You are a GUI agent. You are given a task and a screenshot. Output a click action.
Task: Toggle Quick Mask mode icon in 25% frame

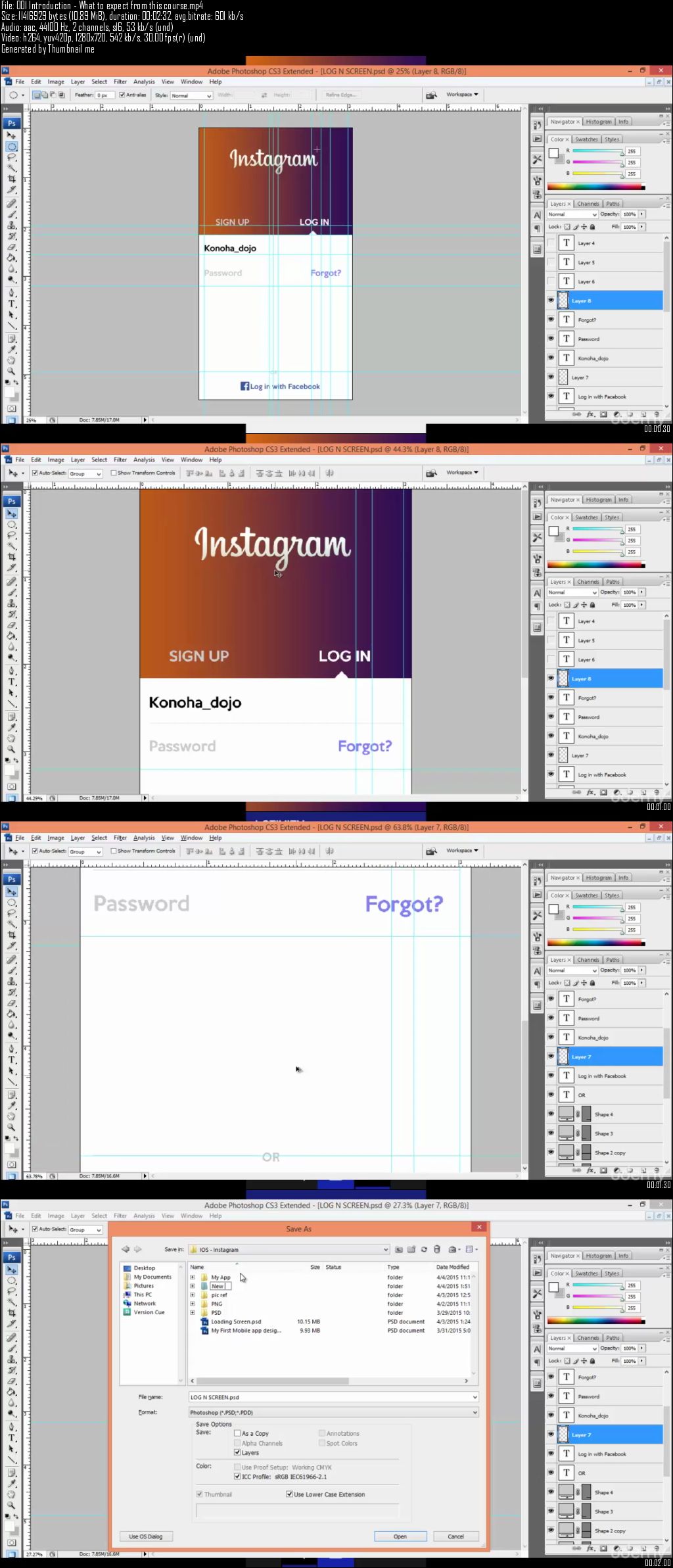pos(11,408)
